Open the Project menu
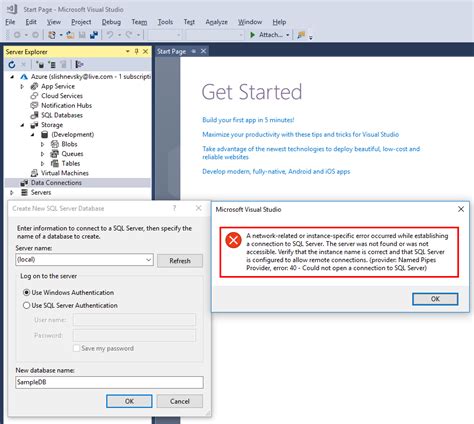This screenshot has width=474, height=424. 81,22
